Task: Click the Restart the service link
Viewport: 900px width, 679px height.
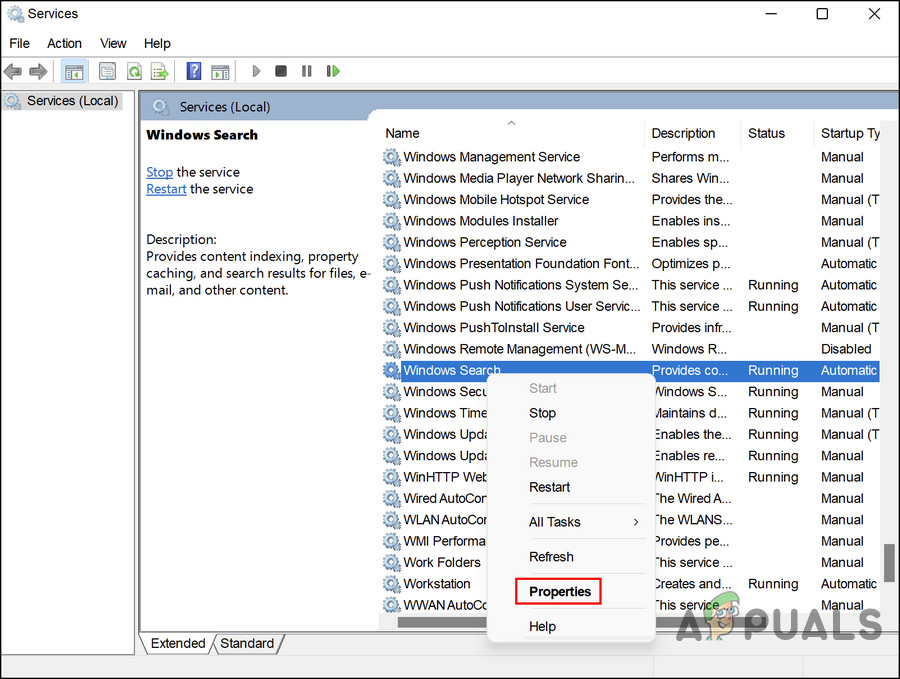Action: pyautogui.click(x=166, y=189)
